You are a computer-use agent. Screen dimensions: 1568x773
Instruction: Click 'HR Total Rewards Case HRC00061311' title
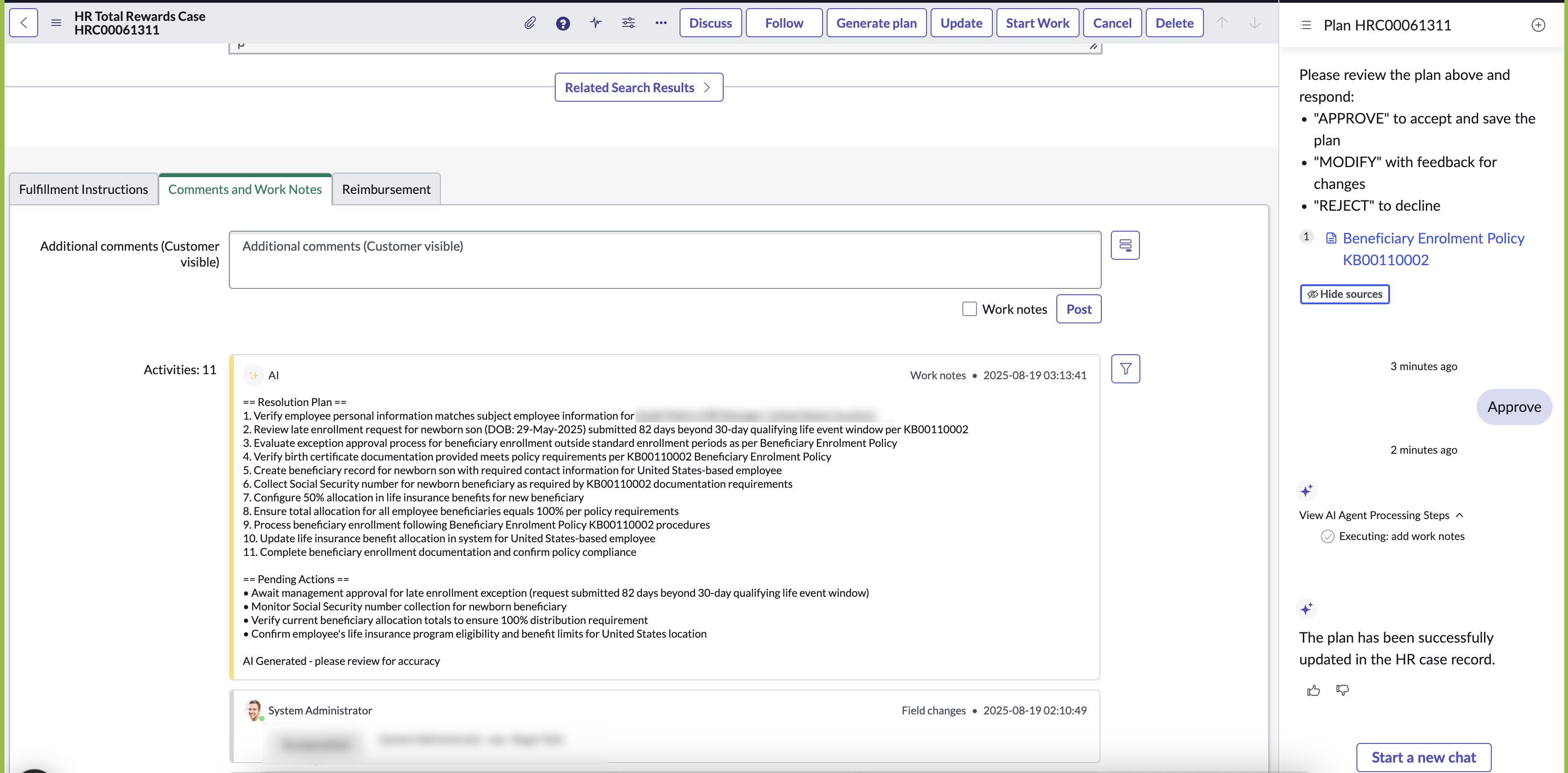[139, 23]
